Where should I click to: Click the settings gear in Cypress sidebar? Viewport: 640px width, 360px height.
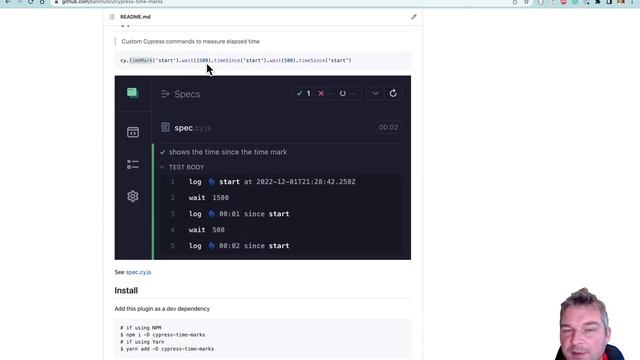[x=133, y=196]
